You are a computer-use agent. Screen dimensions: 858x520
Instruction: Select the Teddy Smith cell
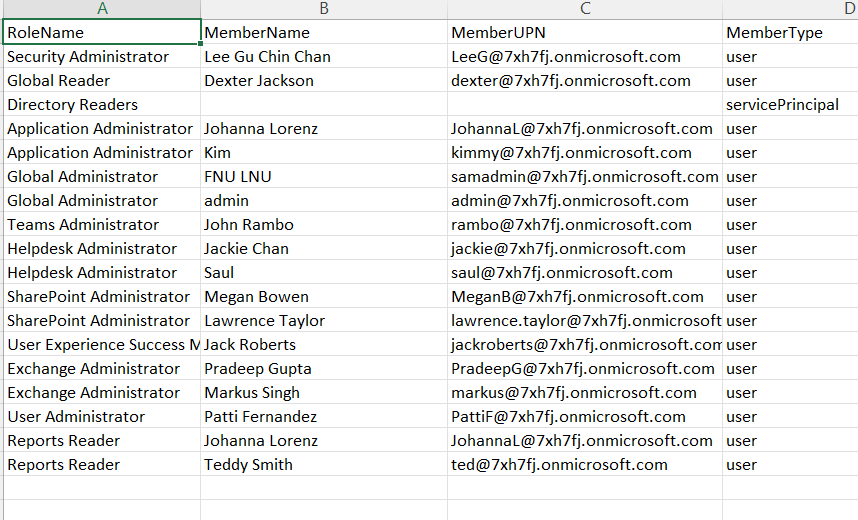(324, 465)
